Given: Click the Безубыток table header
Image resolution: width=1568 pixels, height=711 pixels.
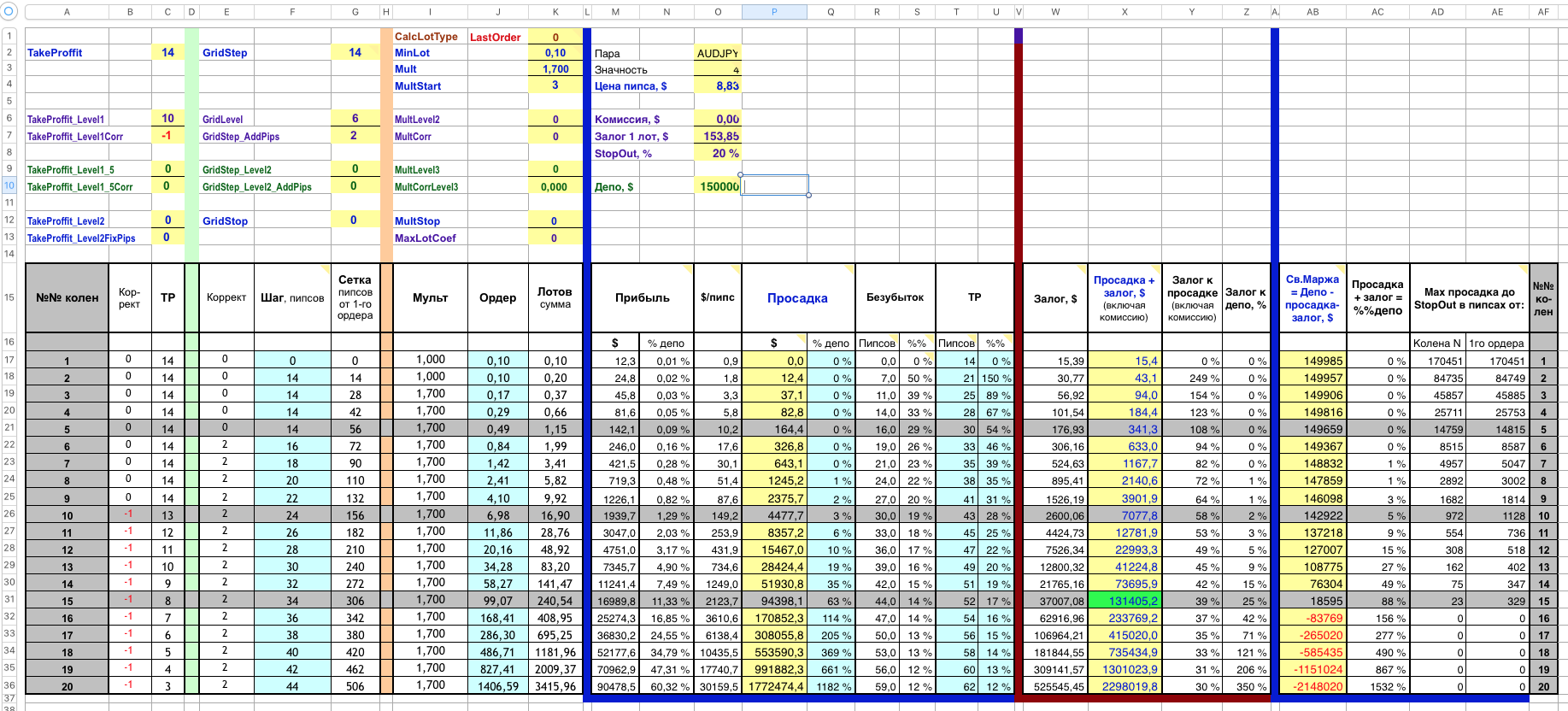Looking at the screenshot, I should click(x=895, y=297).
